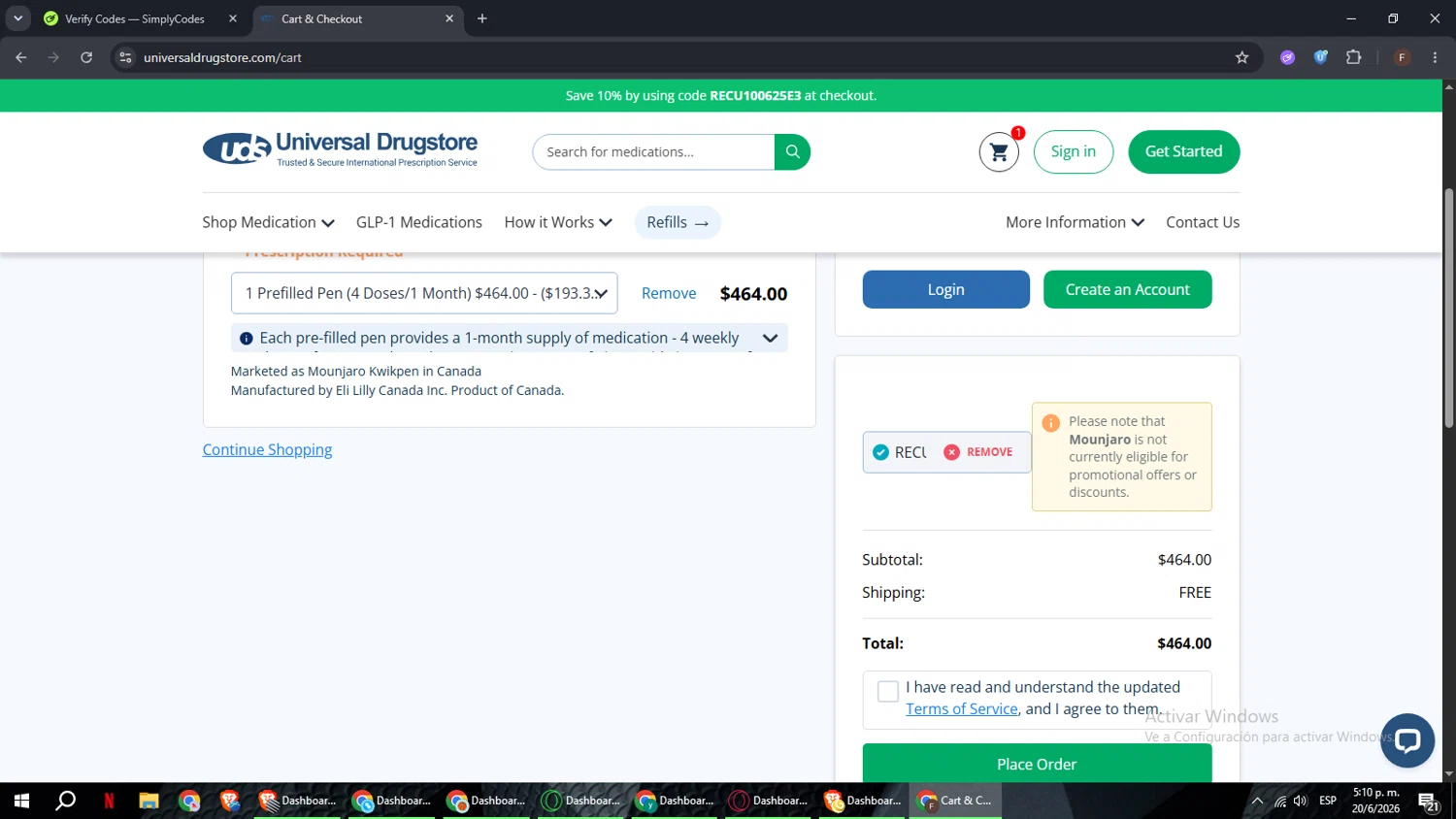Activate the Cart & C... taskbar window
Image resolution: width=1456 pixels, height=819 pixels.
[x=956, y=801]
